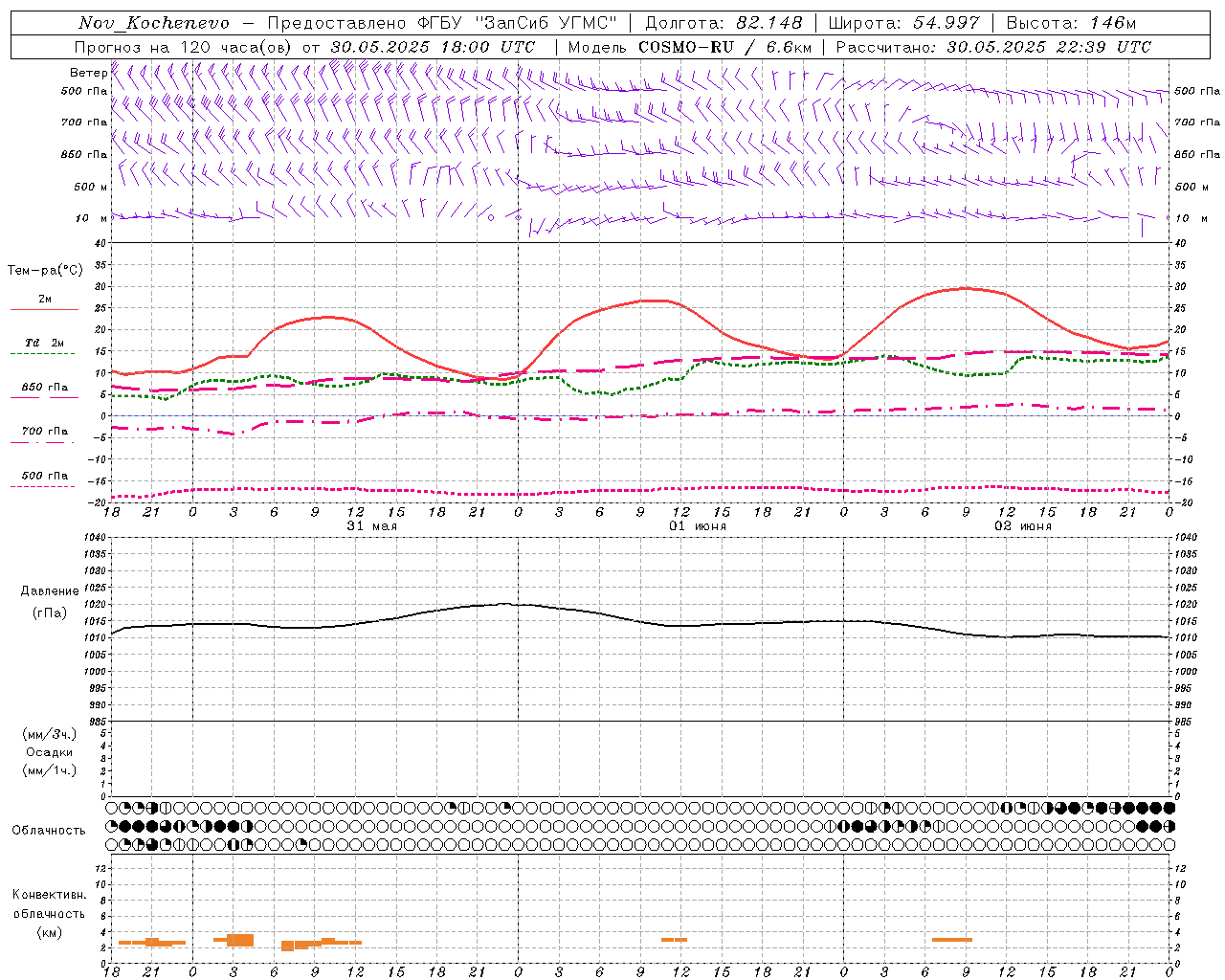Click the (мм/3ч.) precipitation unit label
This screenshot has width=1225, height=980.
(50, 734)
